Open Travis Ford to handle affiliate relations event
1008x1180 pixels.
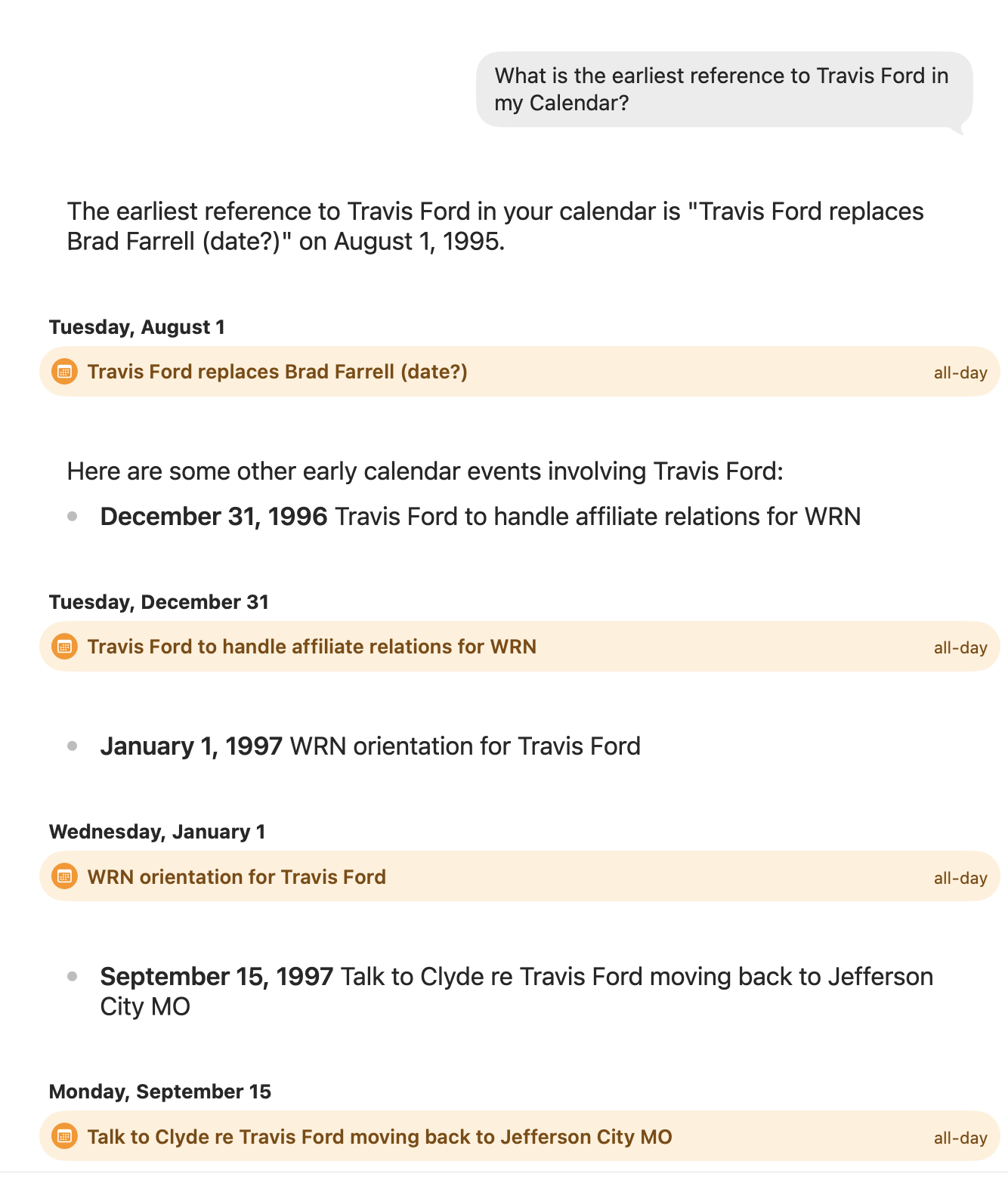520,647
